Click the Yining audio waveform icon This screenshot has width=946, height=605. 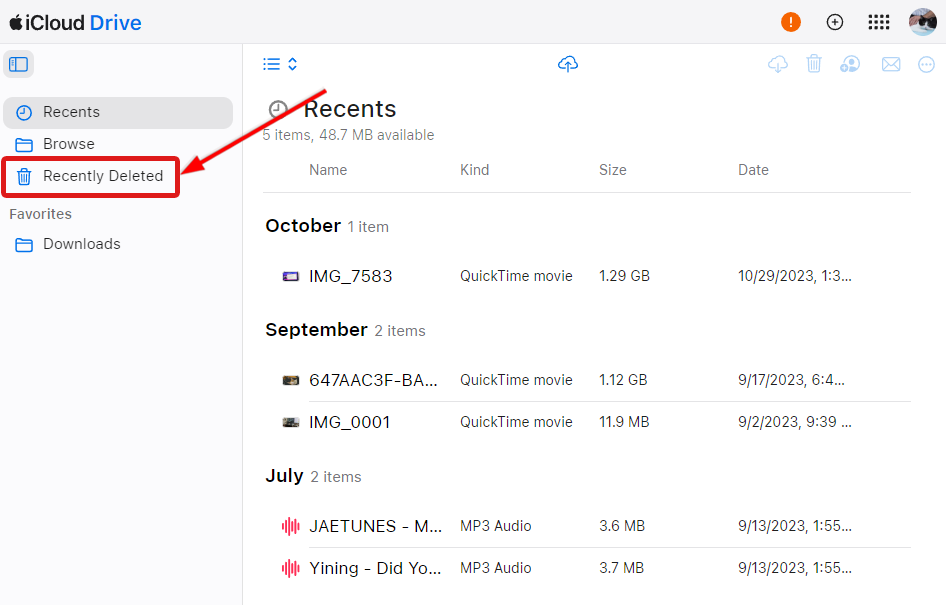click(291, 568)
